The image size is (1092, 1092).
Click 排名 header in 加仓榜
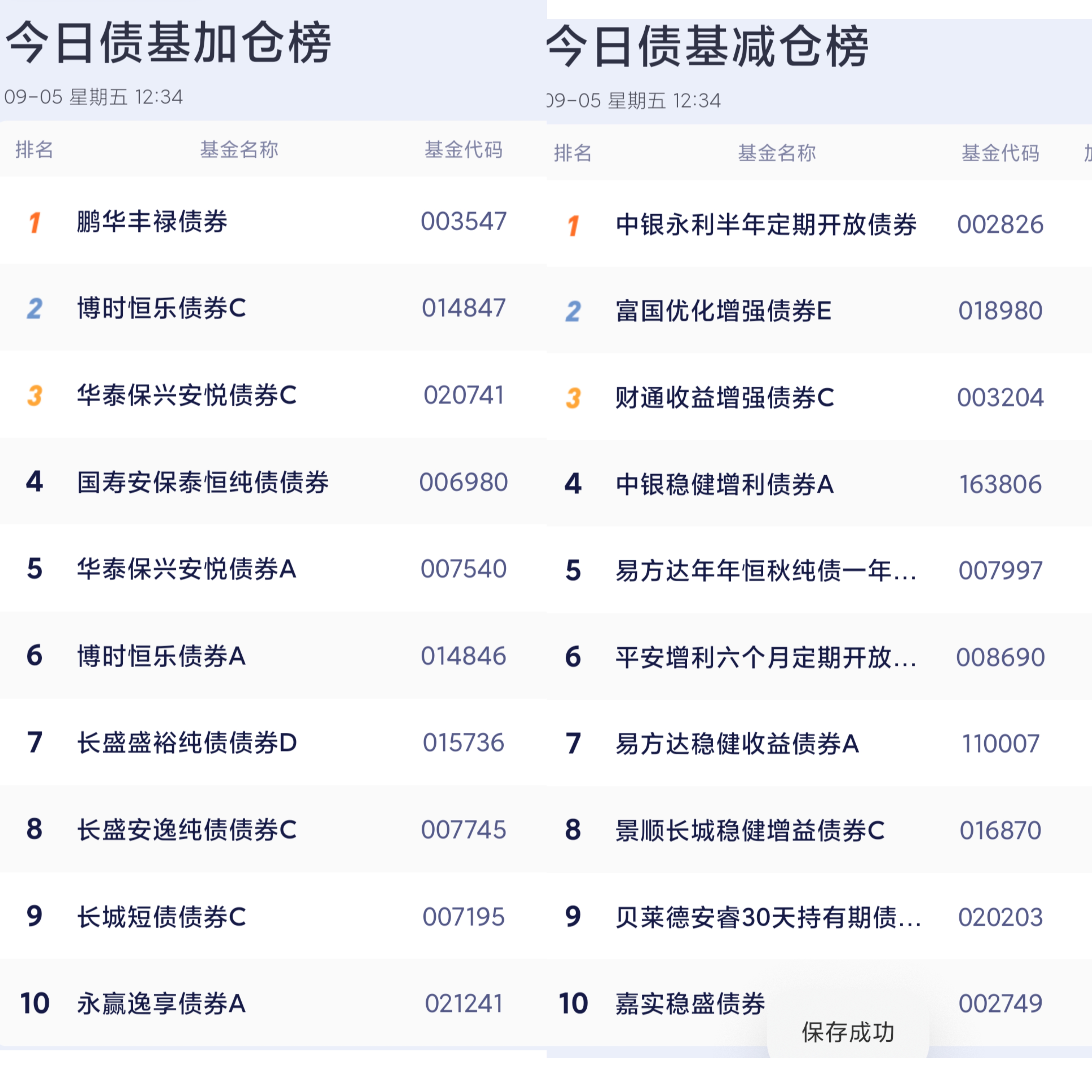(34, 150)
